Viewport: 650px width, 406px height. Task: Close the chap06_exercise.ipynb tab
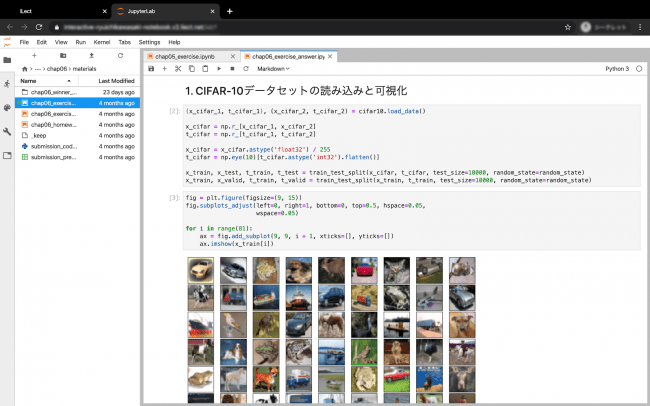tap(233, 56)
